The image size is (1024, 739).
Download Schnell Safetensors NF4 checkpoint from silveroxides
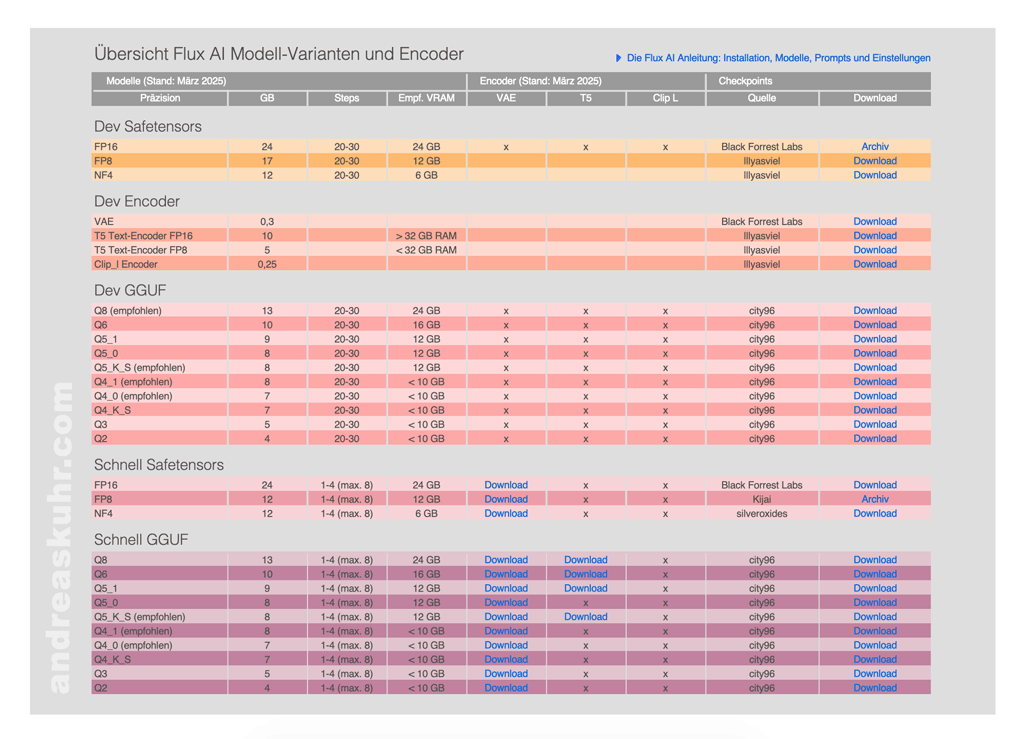coord(874,514)
